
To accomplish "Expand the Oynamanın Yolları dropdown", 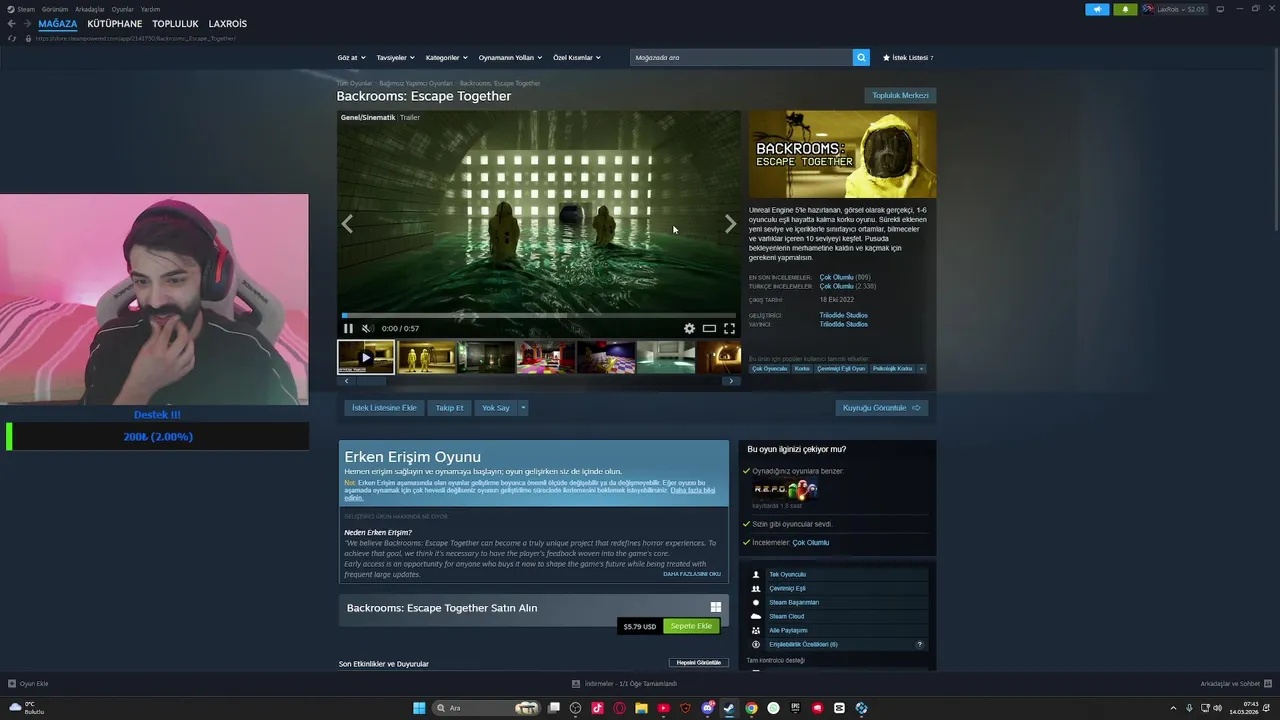I will point(510,58).
